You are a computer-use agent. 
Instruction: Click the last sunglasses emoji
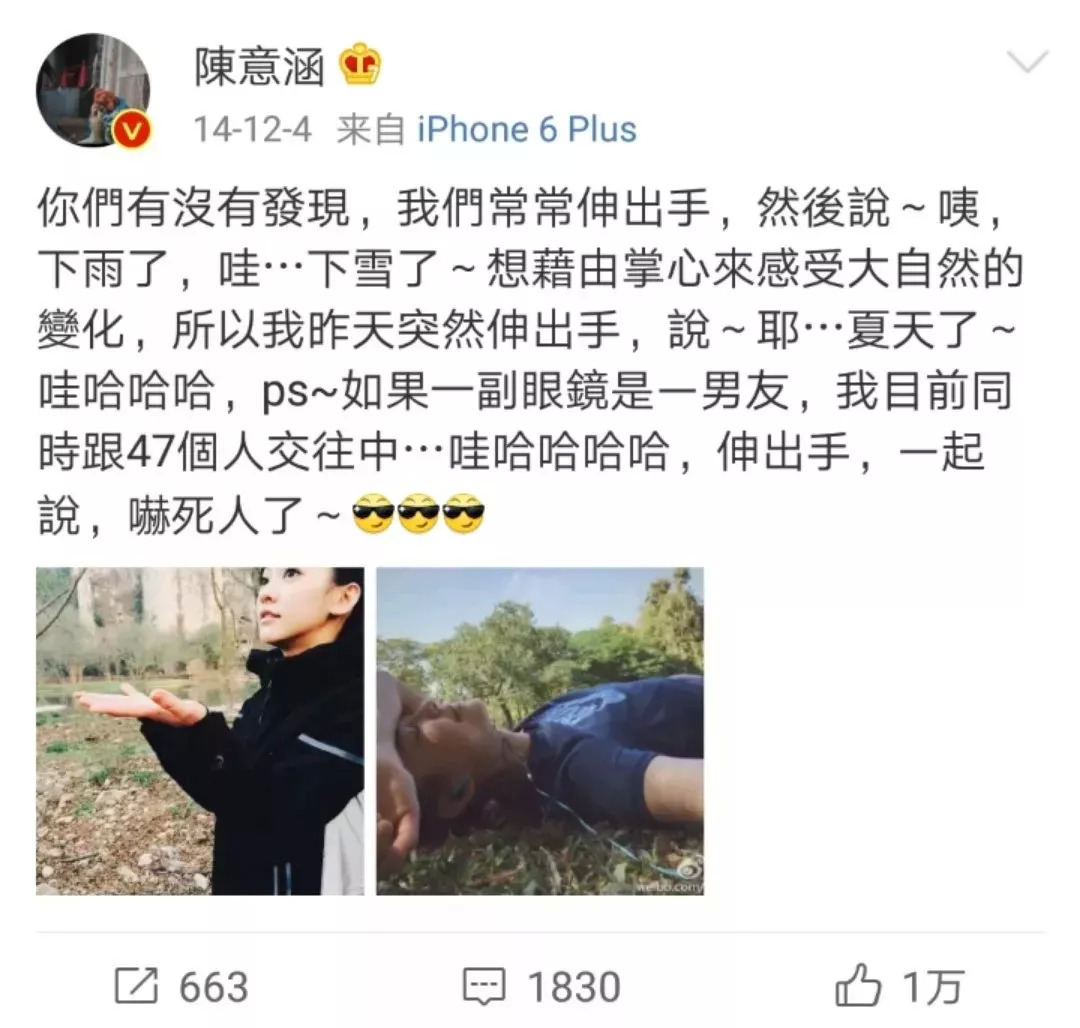pos(464,513)
